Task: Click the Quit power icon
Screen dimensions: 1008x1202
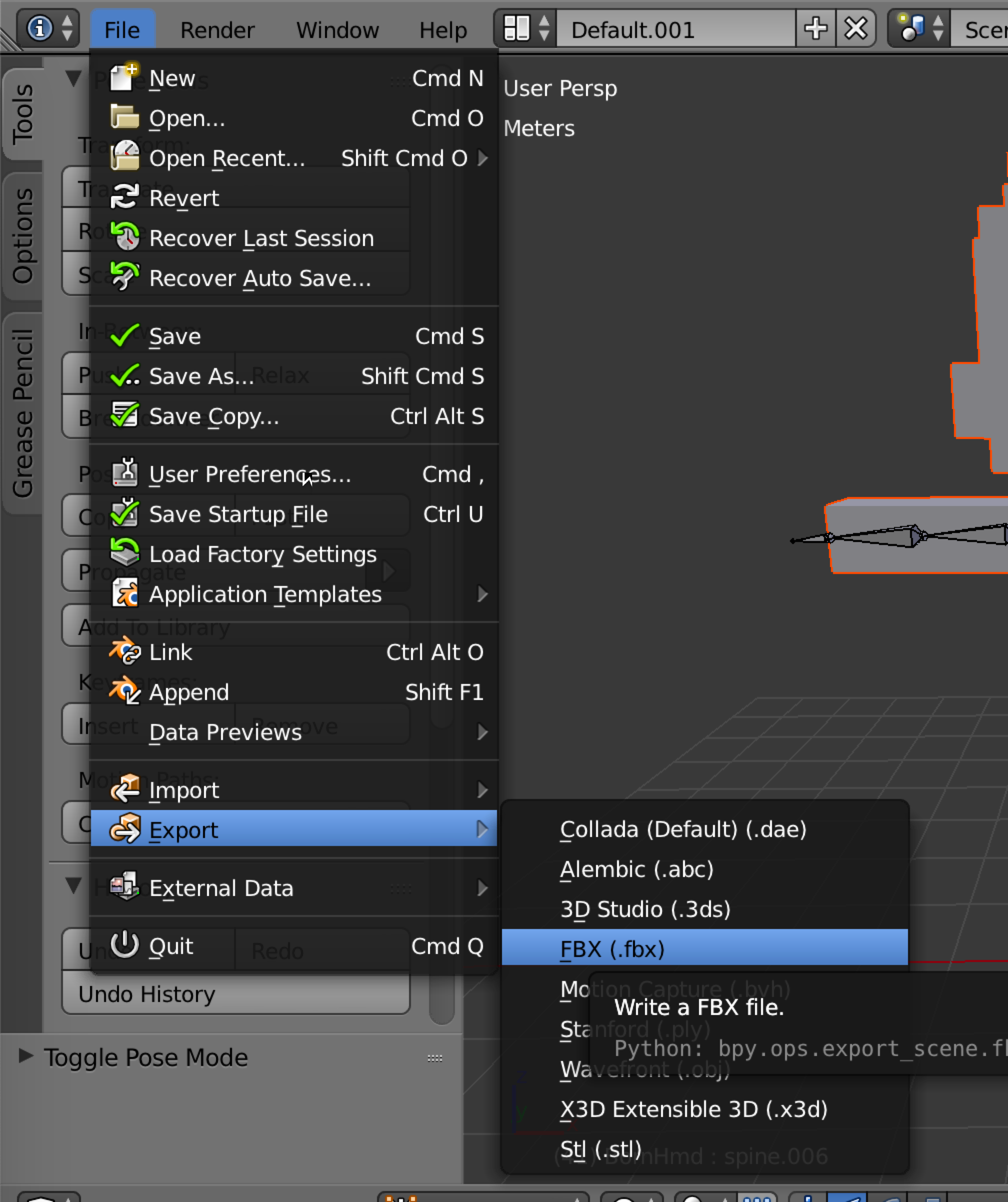Action: (124, 945)
